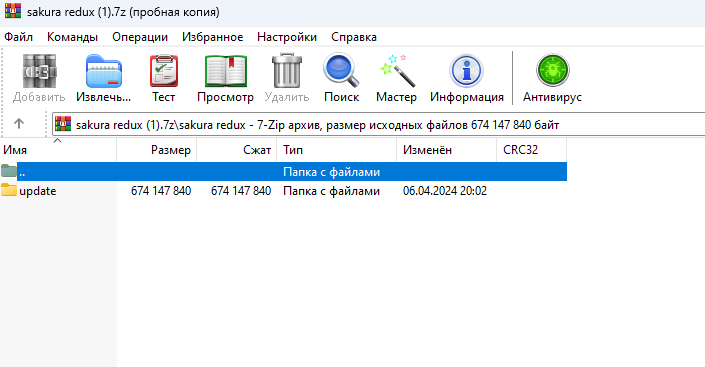Sort by the CRC32 column header
Screen dimensions: 705x367
coord(531,150)
